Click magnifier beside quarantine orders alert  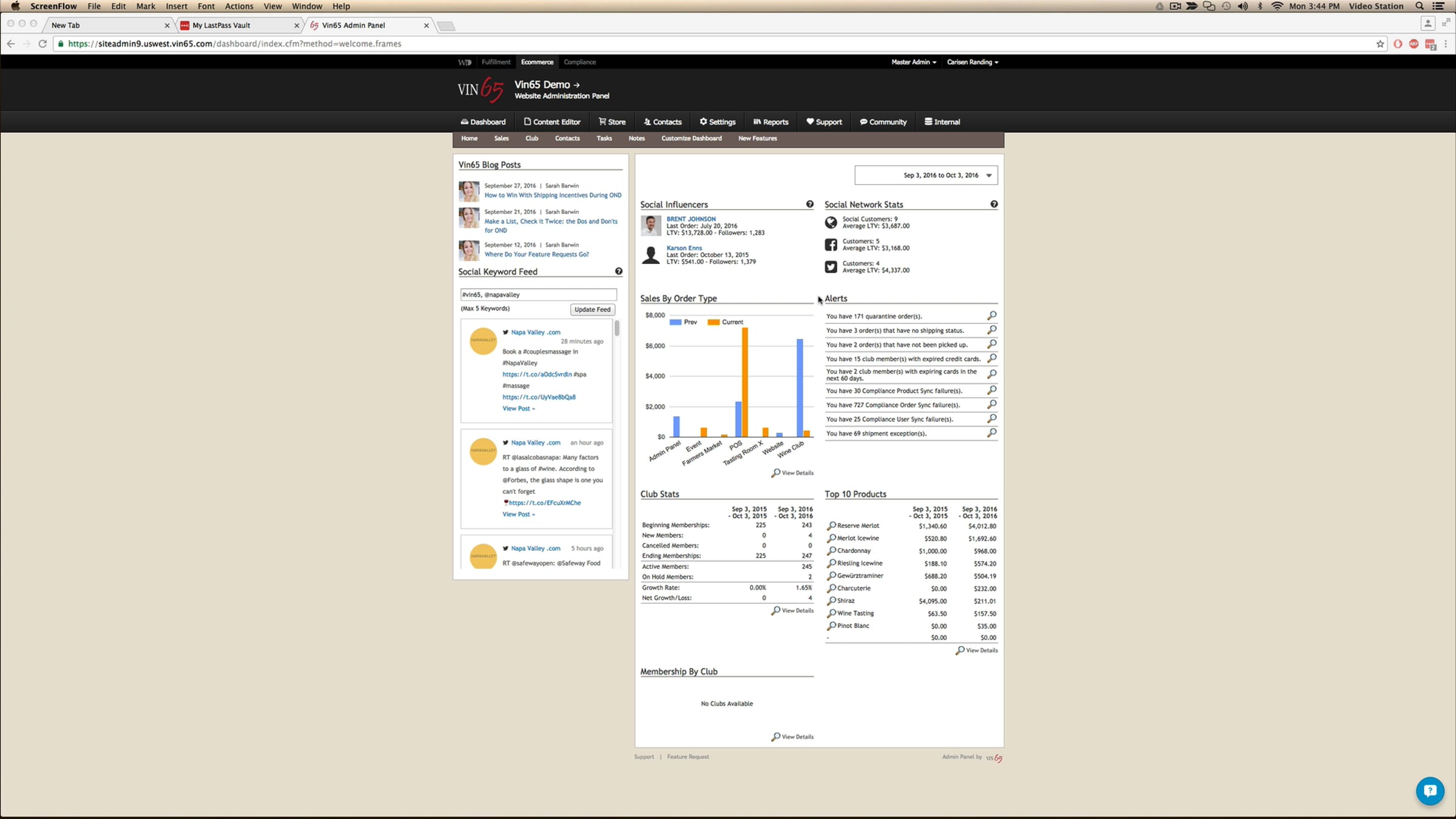992,315
